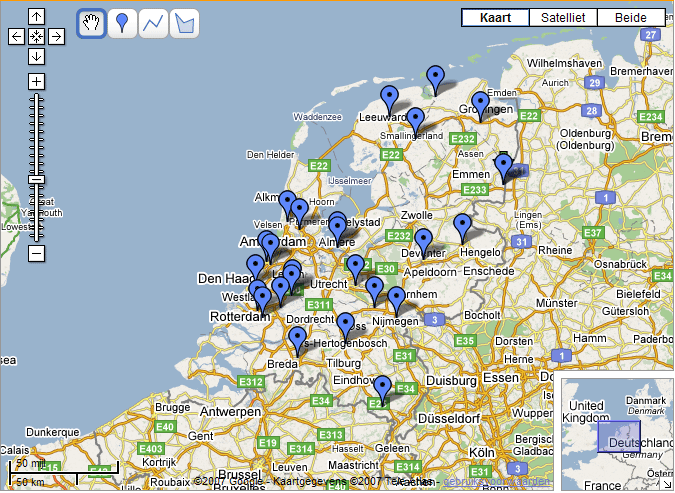Screen dimensions: 675x493
Task: Click the zoom slider handle
Action: tap(37, 180)
